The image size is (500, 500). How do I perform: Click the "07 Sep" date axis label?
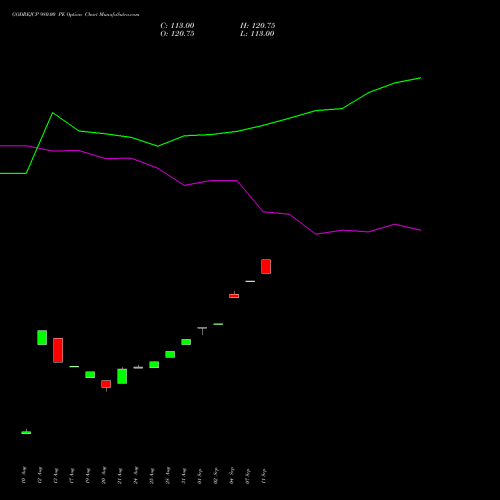248,475
